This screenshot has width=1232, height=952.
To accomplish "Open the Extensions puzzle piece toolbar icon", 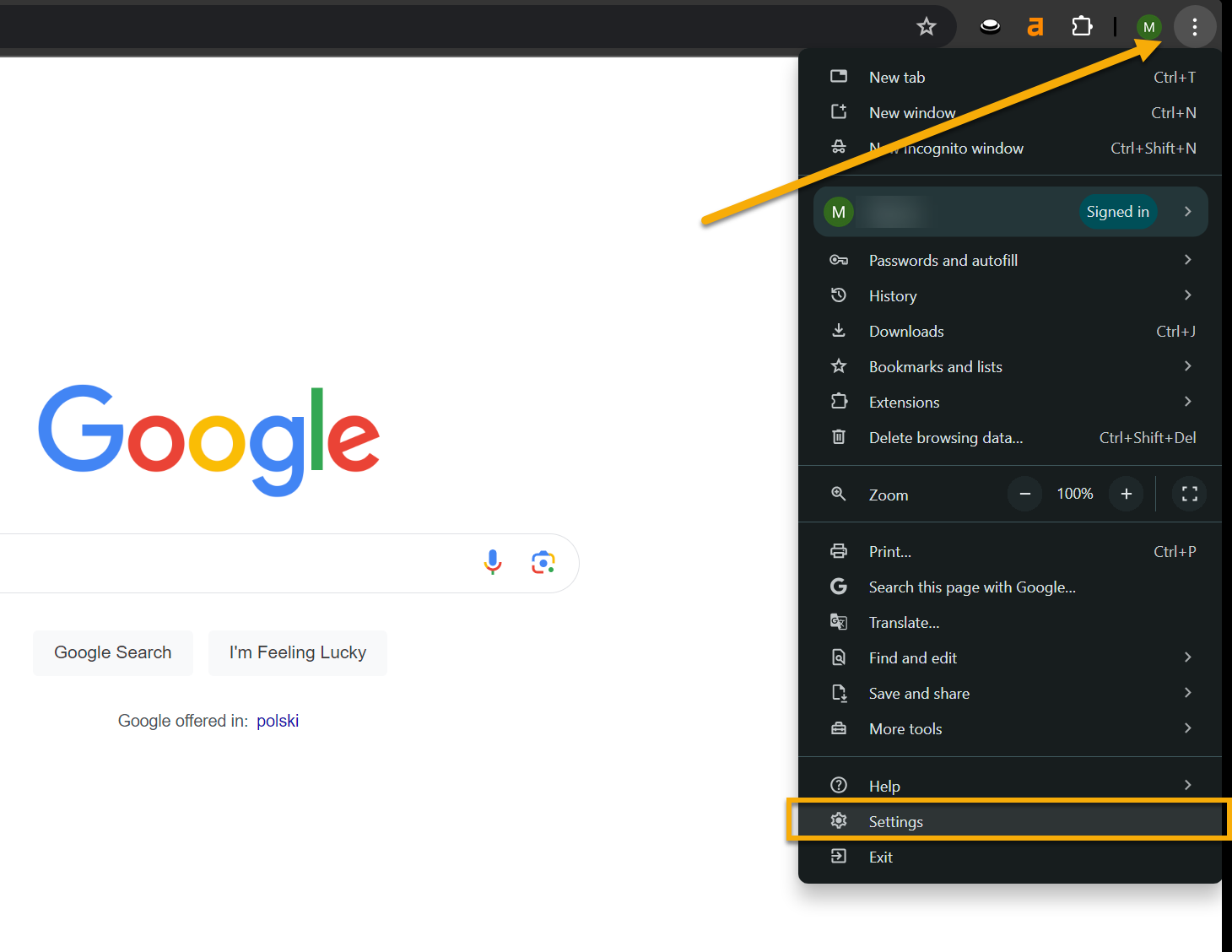I will pyautogui.click(x=1082, y=27).
